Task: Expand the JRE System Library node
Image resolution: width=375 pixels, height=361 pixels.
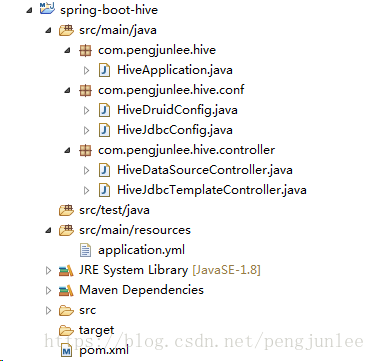Action: click(x=49, y=270)
